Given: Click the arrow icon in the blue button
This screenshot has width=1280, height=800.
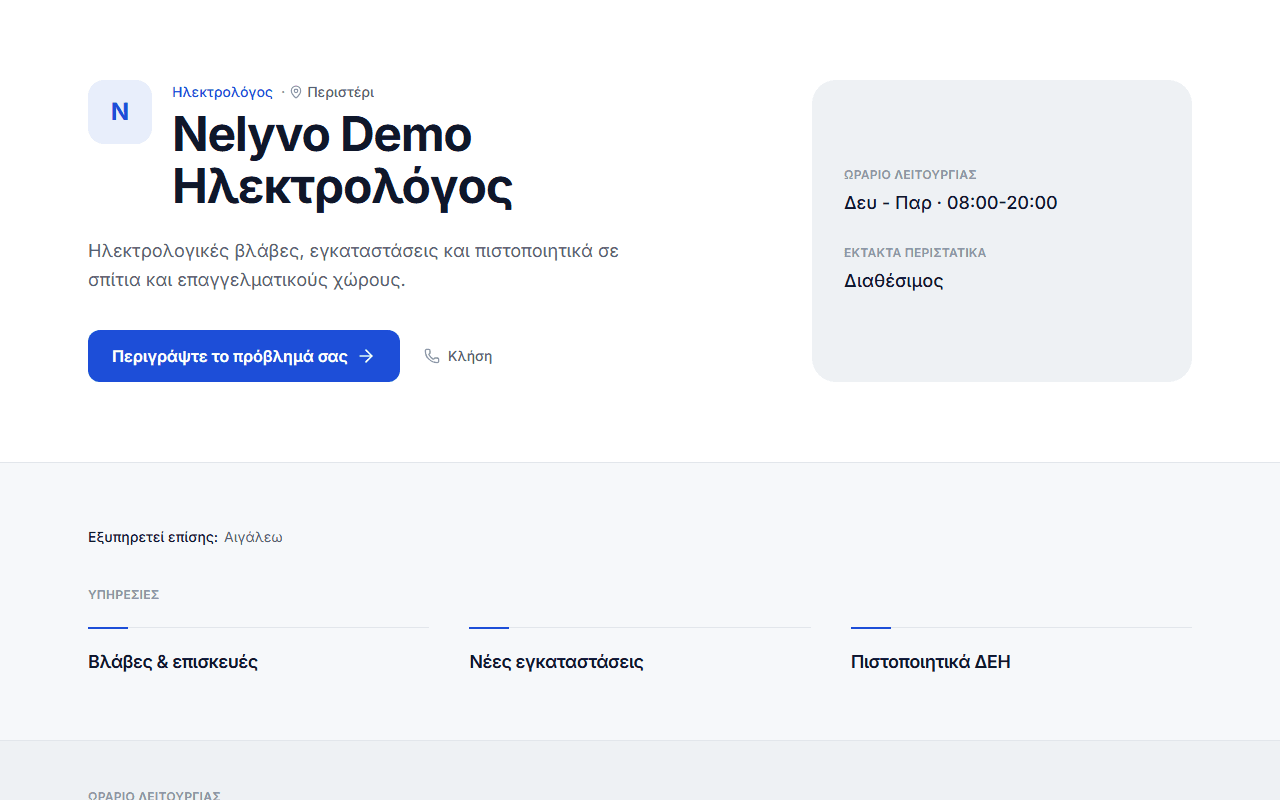Looking at the screenshot, I should (x=366, y=356).
